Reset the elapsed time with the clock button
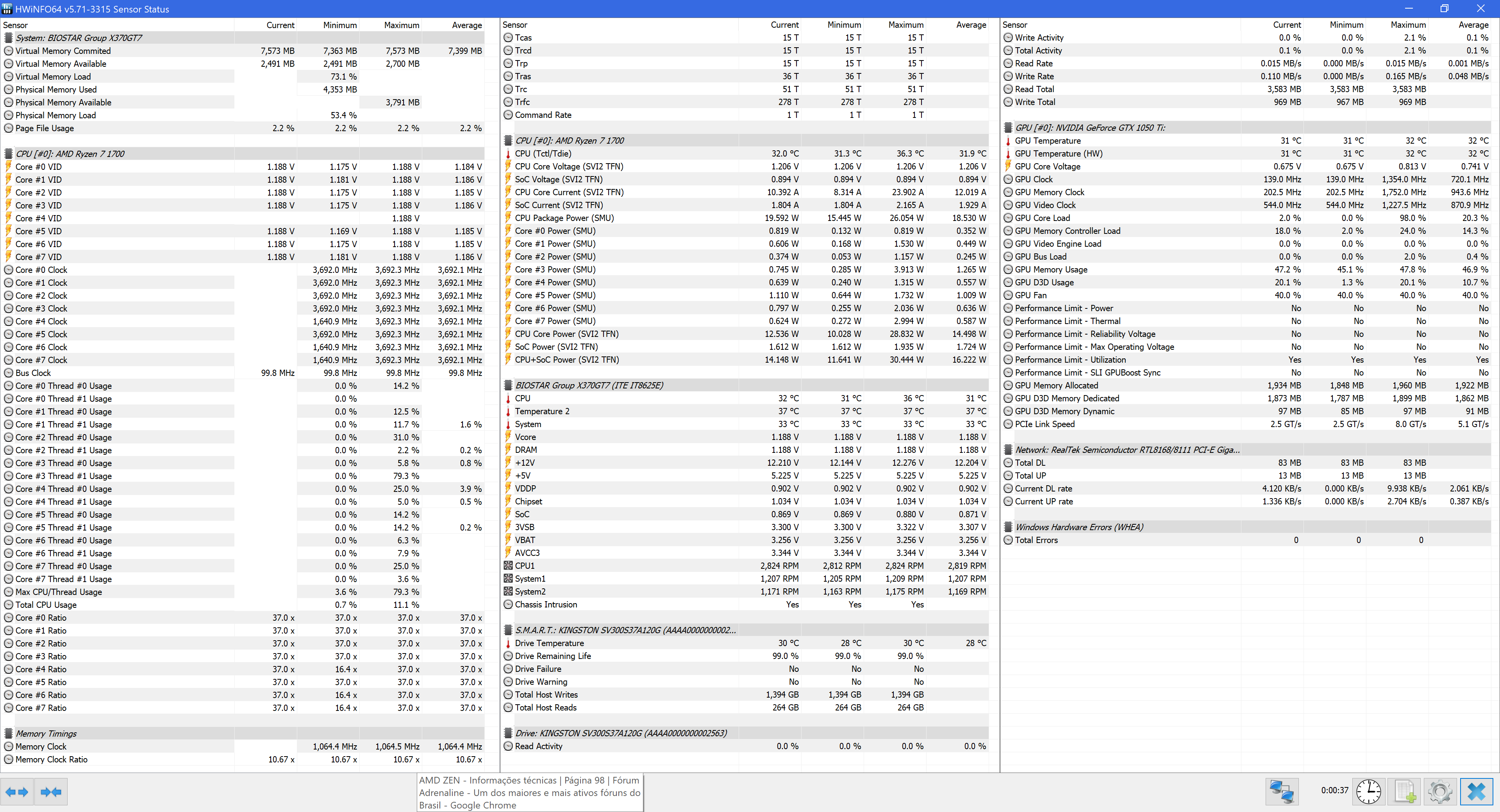This screenshot has width=1500, height=812. tap(1368, 792)
